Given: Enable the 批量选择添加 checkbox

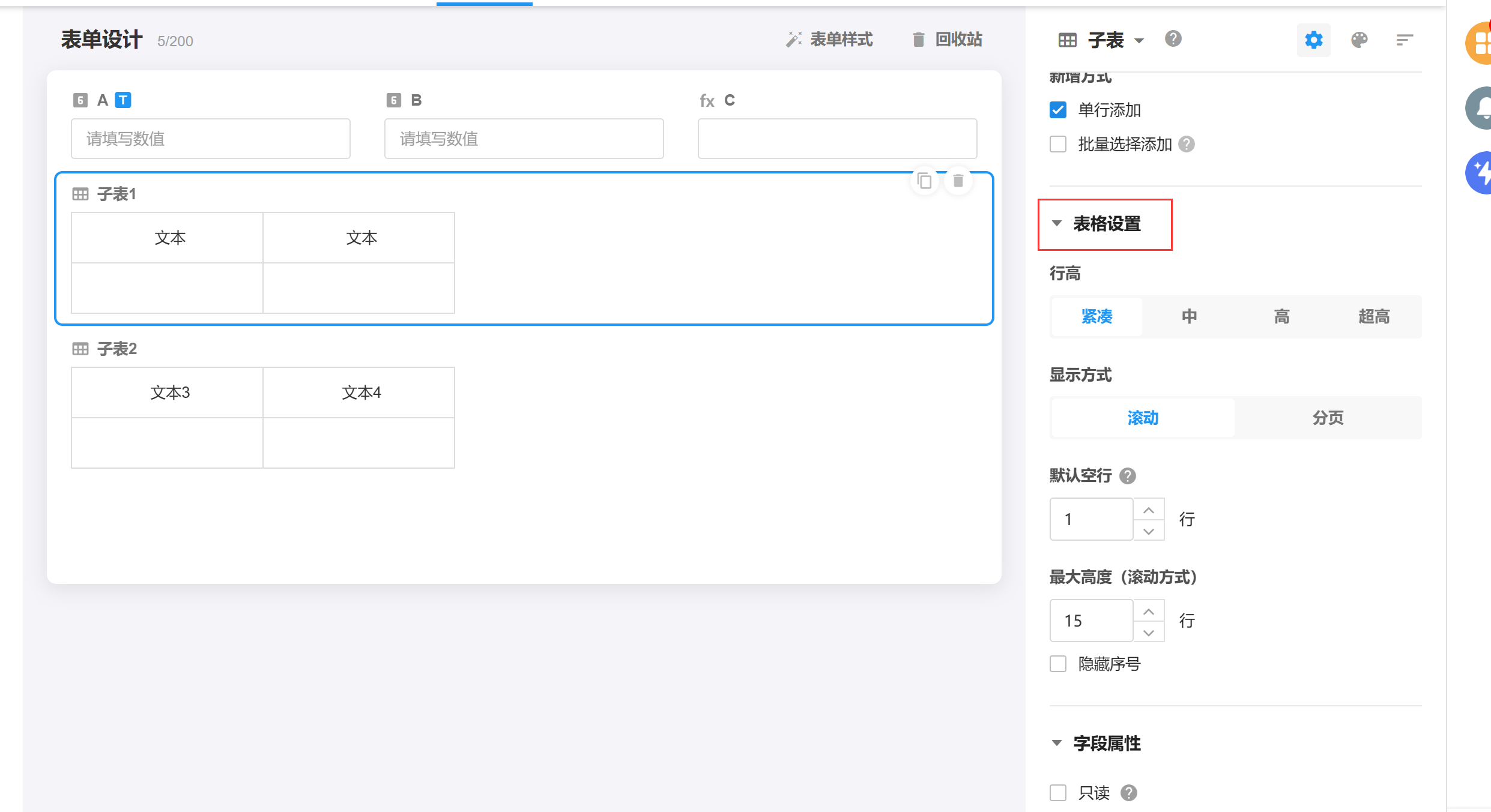Looking at the screenshot, I should click(1058, 144).
